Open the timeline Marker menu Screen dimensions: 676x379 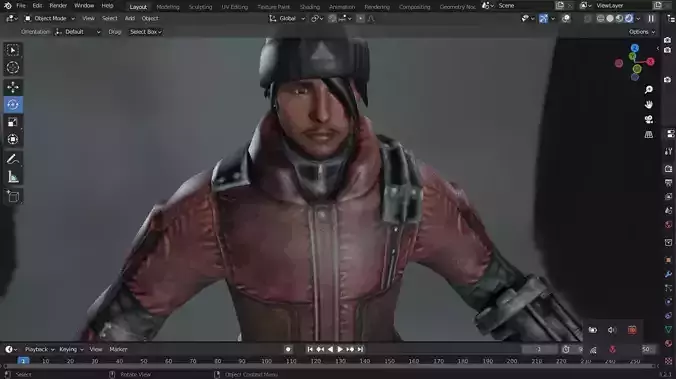118,349
